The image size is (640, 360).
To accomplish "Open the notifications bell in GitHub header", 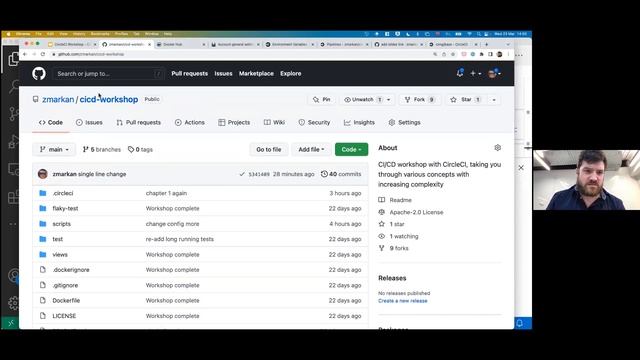I will (460, 73).
